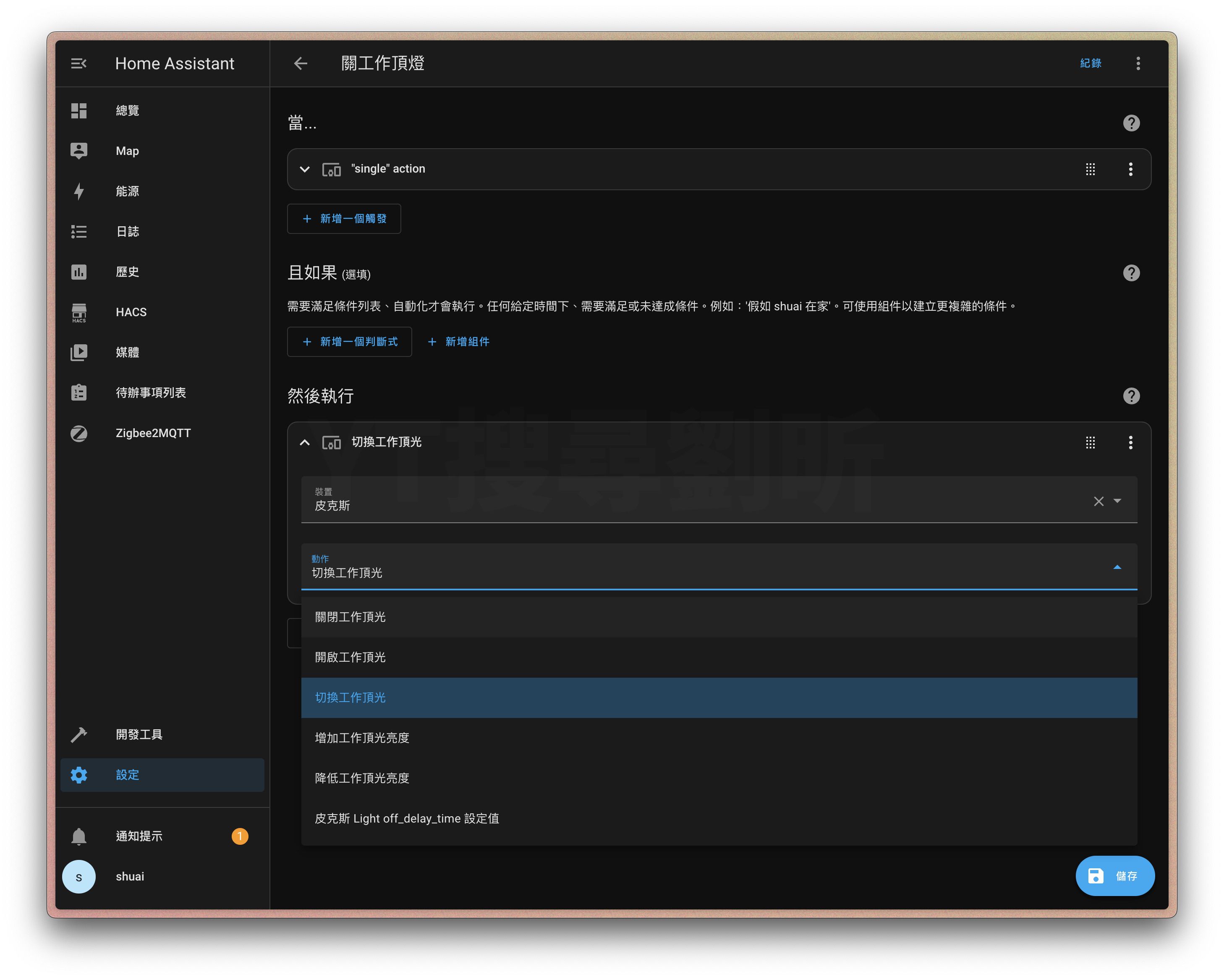Open the HACS store icon
1224x980 pixels.
coord(79,312)
